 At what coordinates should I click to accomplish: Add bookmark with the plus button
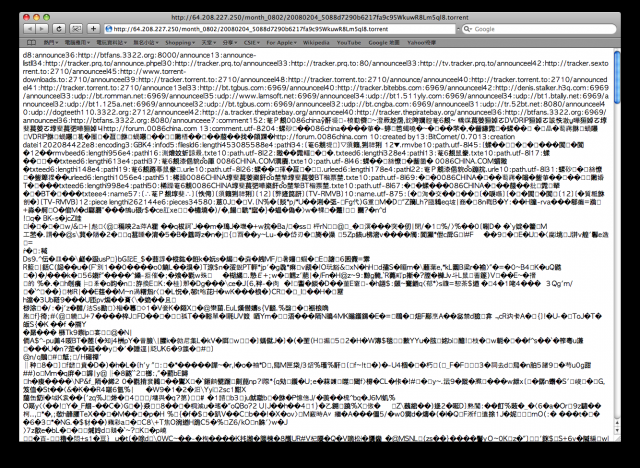click(x=93, y=29)
